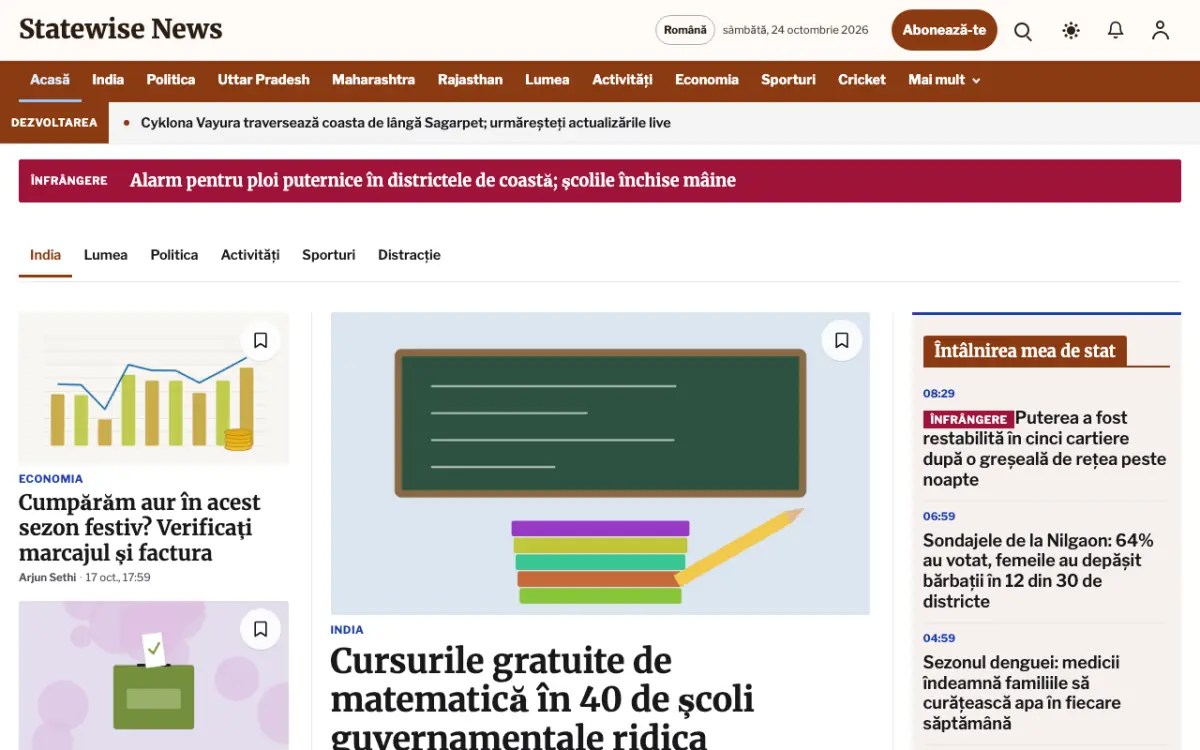Click the ECONOMIA category label

point(51,479)
